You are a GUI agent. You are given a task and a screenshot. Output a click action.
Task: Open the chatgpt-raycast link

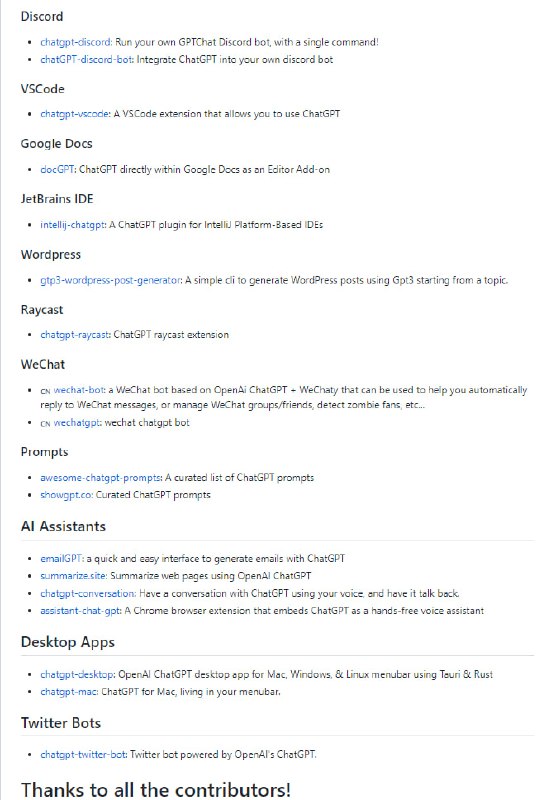(75, 335)
